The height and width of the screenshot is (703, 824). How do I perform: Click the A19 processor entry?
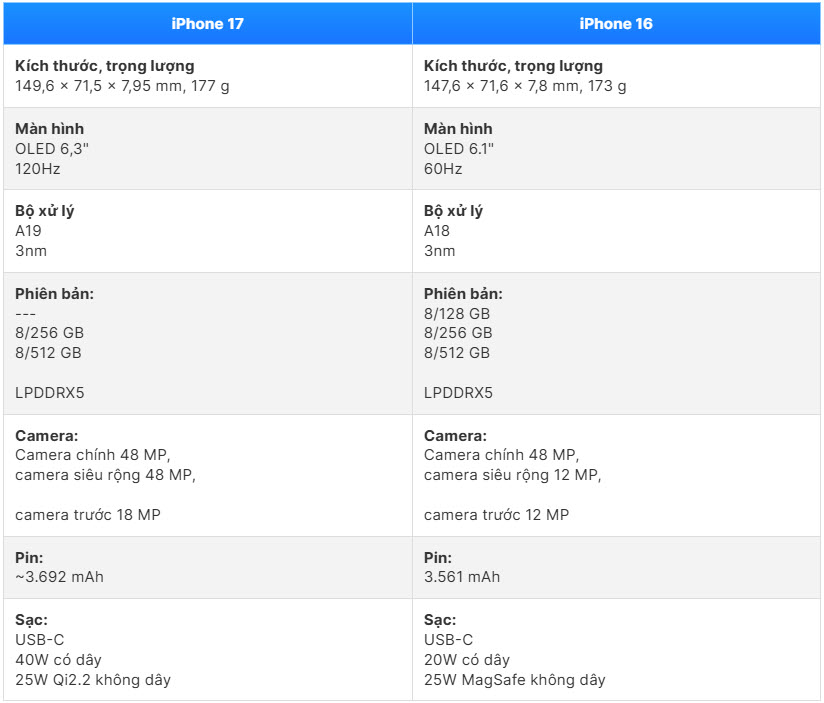(x=29, y=231)
